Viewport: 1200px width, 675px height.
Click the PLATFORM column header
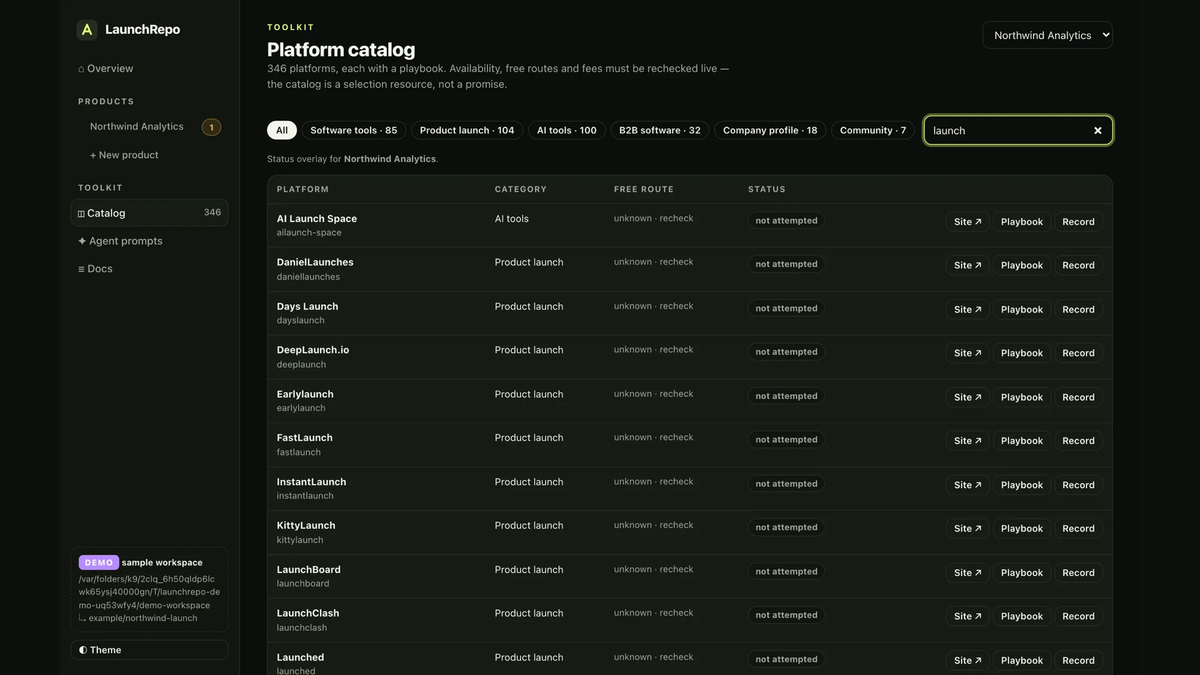(x=303, y=189)
